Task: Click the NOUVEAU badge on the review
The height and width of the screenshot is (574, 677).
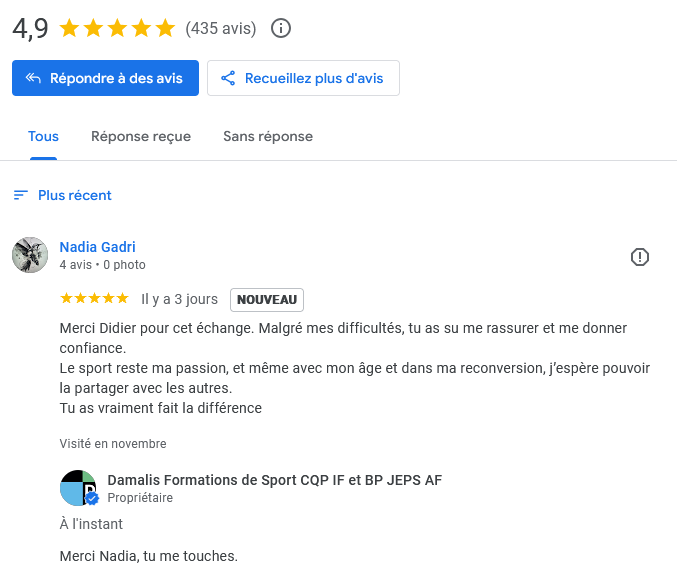Action: pos(267,299)
